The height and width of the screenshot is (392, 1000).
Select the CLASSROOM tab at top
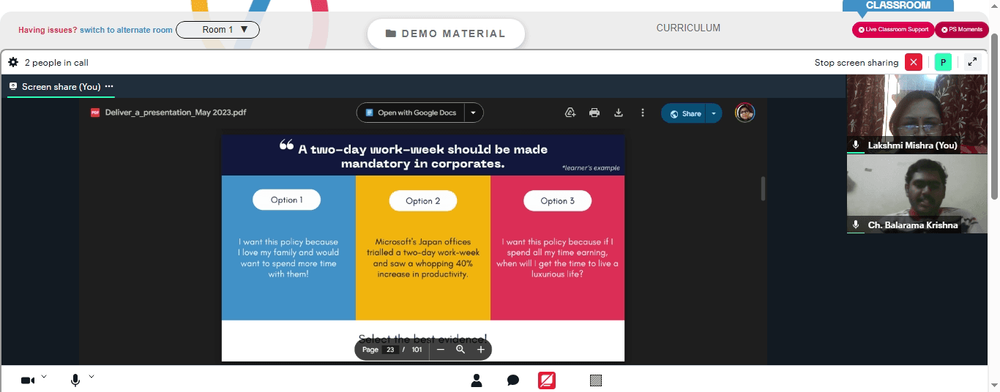click(x=898, y=6)
